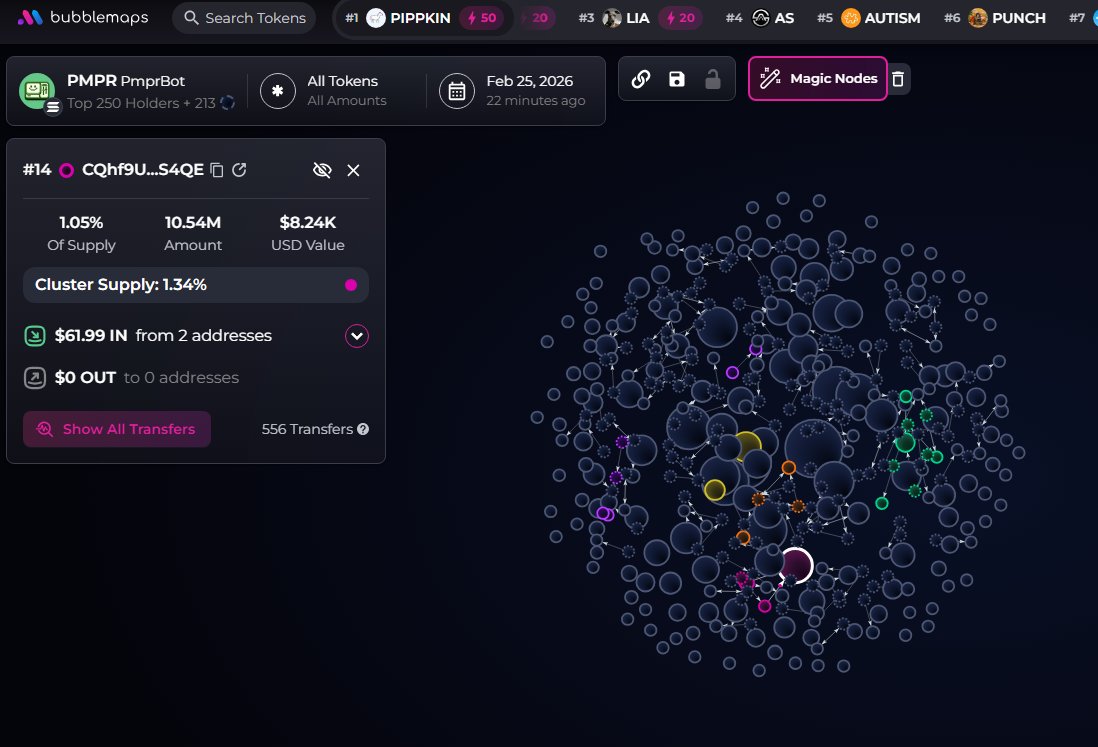Click the green incoming transfers icon
This screenshot has width=1098, height=747.
35,336
